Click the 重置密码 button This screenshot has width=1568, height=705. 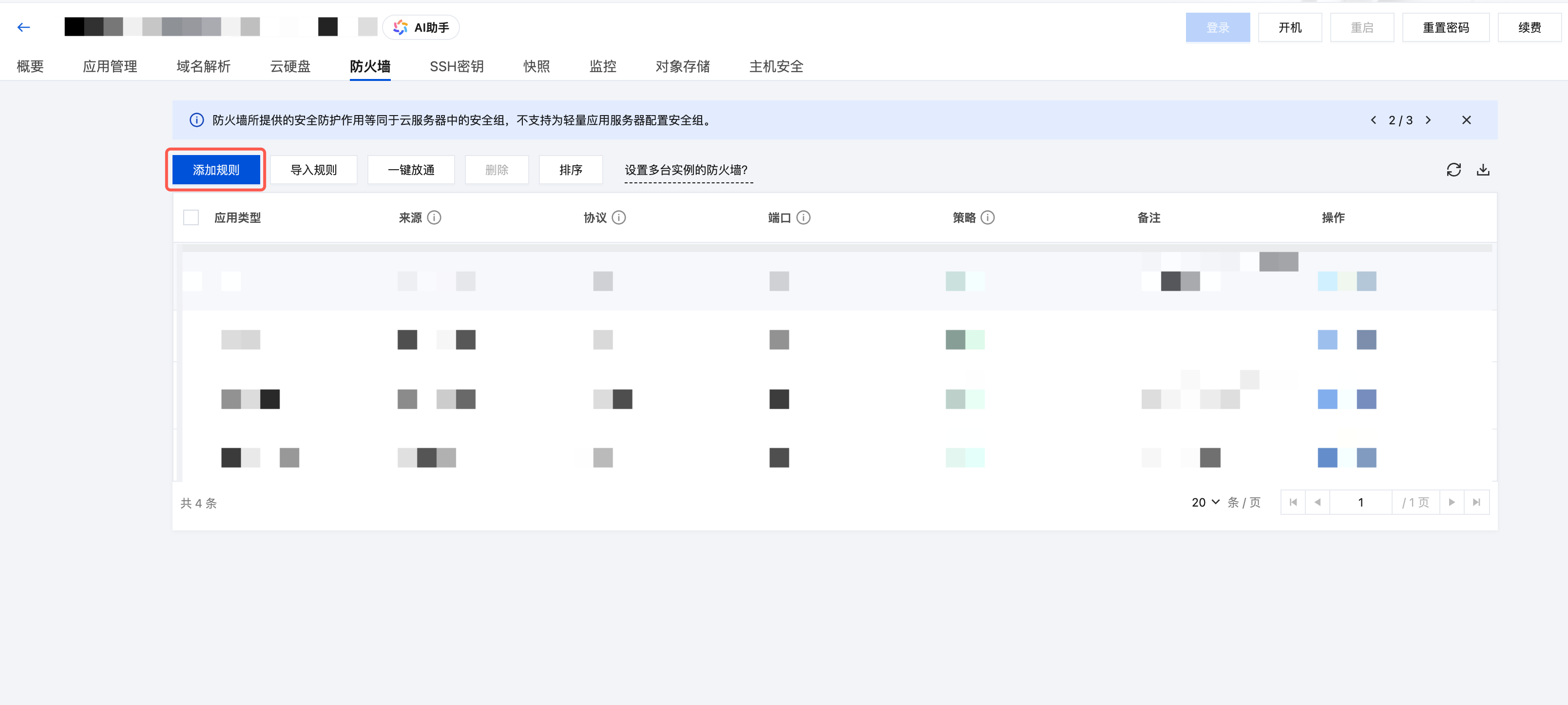click(1445, 27)
